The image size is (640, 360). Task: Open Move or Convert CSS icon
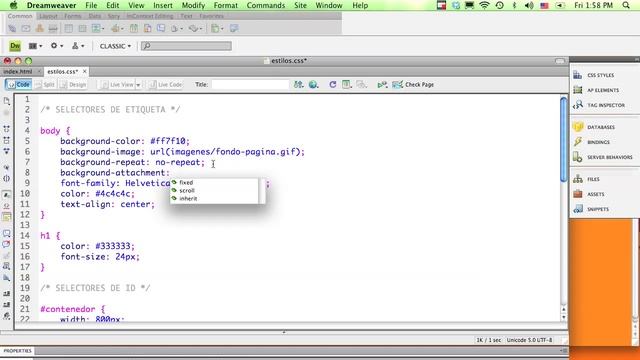(7, 278)
